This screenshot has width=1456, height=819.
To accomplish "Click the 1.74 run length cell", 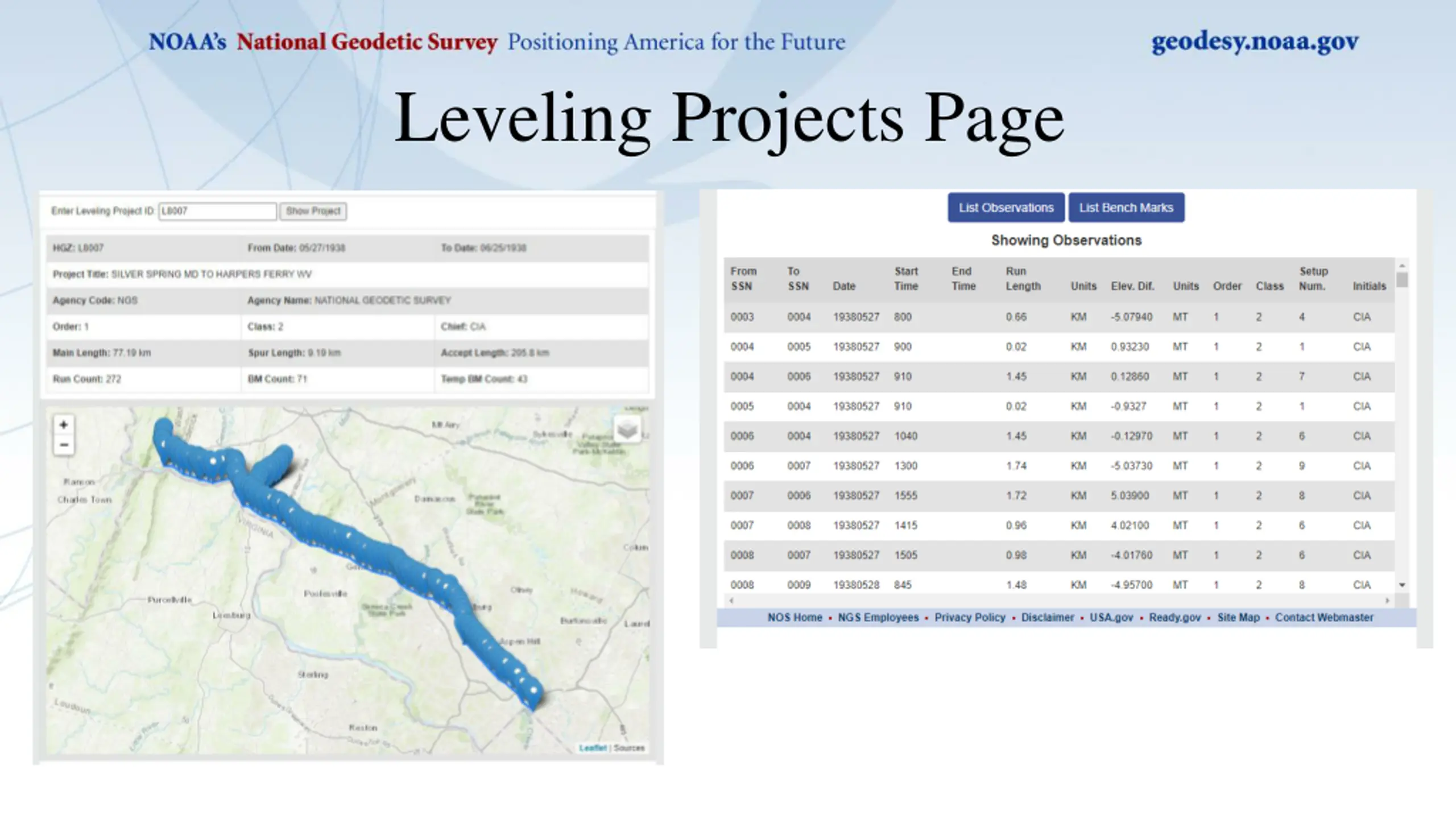I will click(1016, 466).
